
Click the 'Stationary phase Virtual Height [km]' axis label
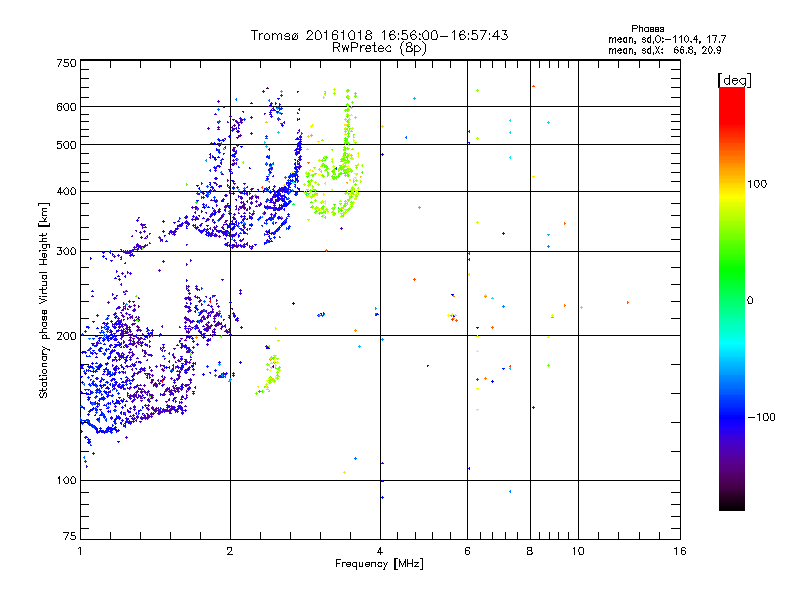[44, 300]
